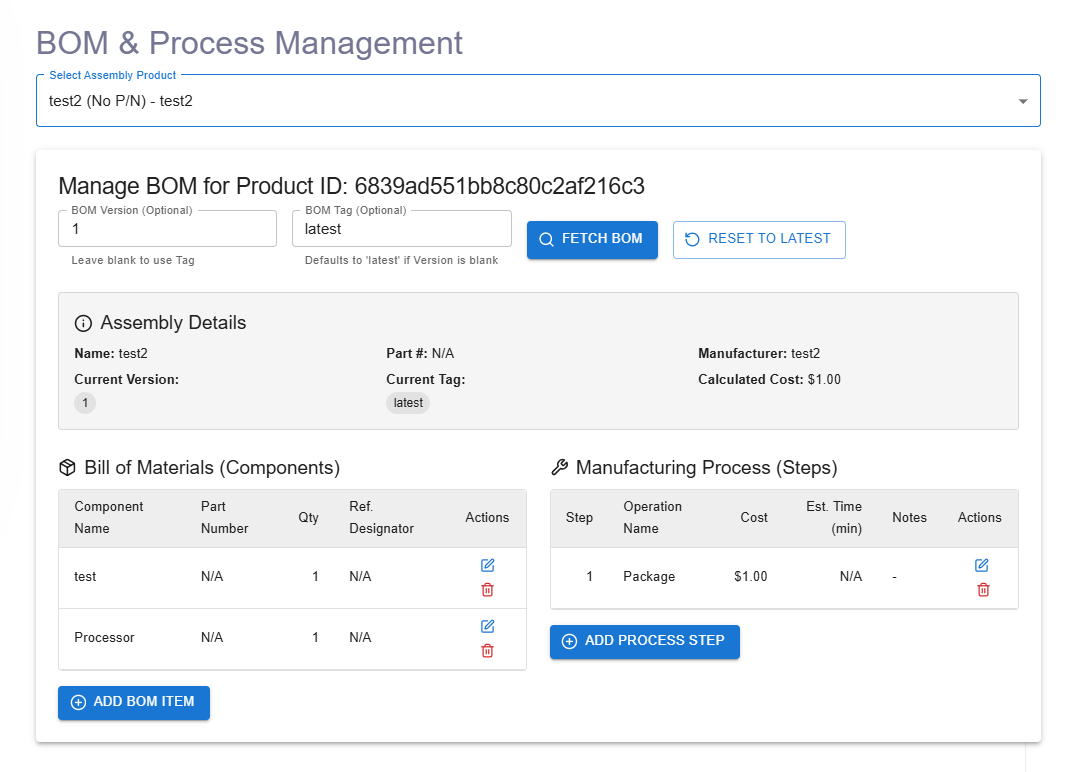Screen dimensions: 1079x772
Task: Click the Component Name column header
Action: [109, 517]
